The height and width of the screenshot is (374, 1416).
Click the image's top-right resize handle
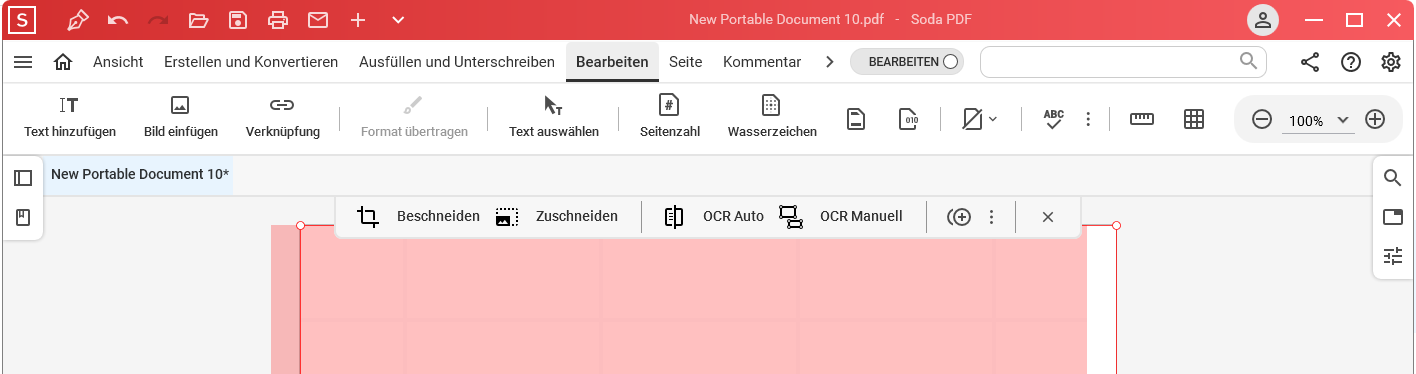(x=1116, y=225)
